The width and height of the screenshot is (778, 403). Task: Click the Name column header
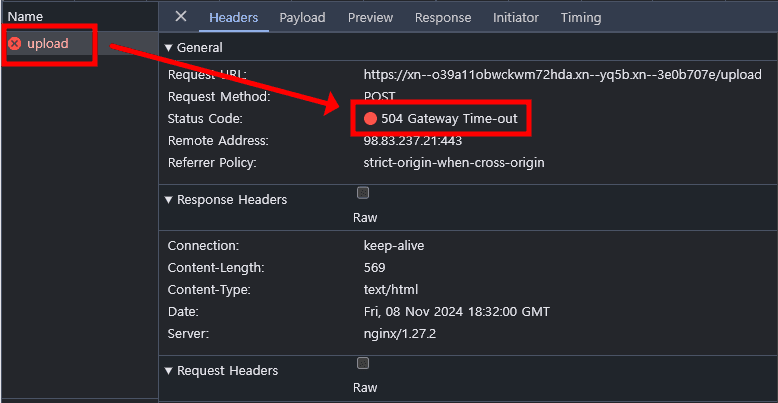click(x=25, y=17)
